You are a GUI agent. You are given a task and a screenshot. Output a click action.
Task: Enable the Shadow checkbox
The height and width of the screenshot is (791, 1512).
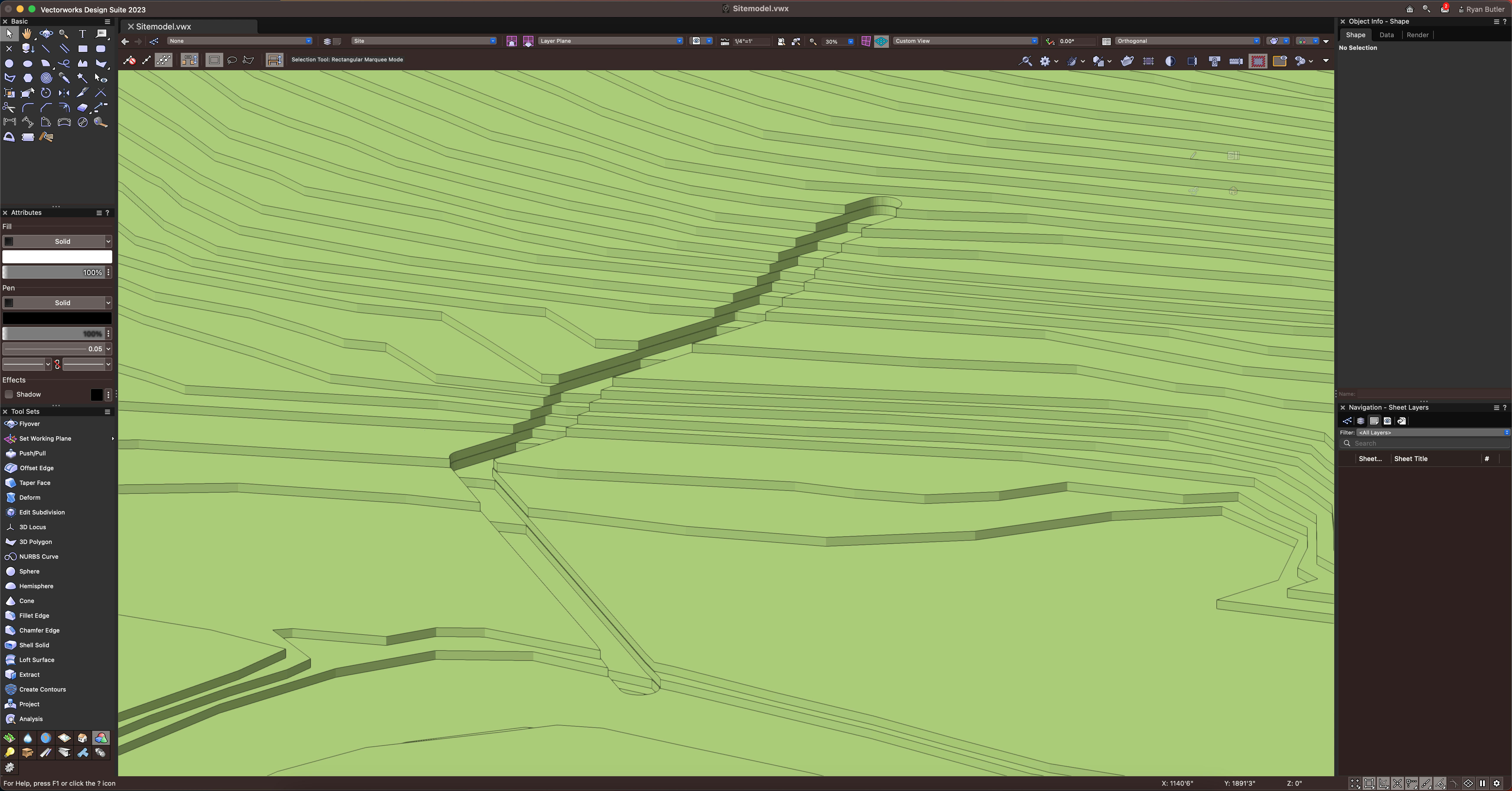click(9, 394)
